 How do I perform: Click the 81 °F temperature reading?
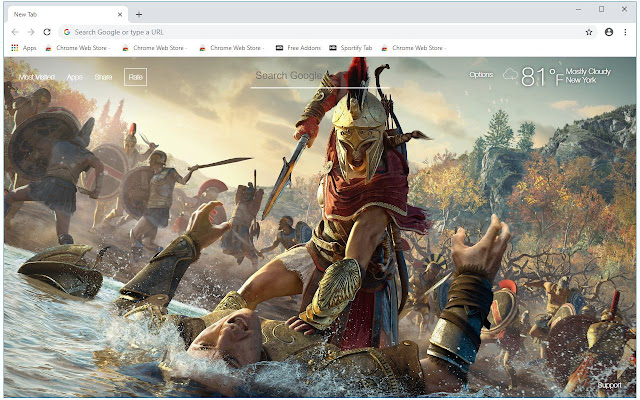pos(542,77)
